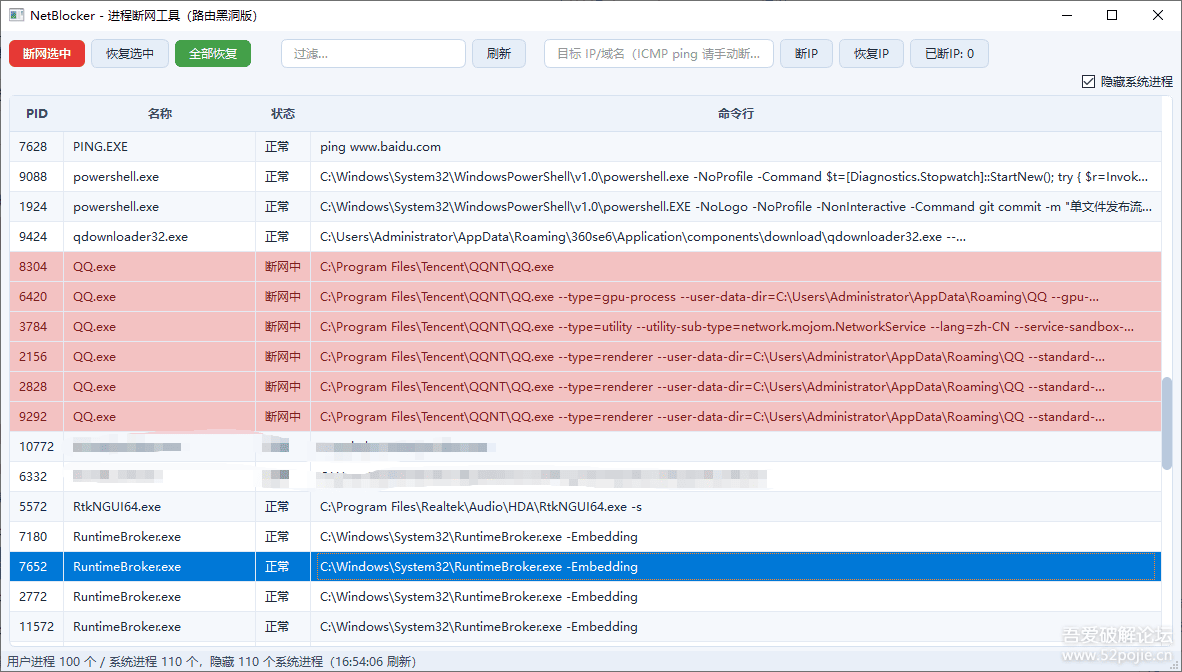The height and width of the screenshot is (672, 1182).
Task: Select PID 8304 cell of QQ.exe
Action: pyautogui.click(x=37, y=267)
